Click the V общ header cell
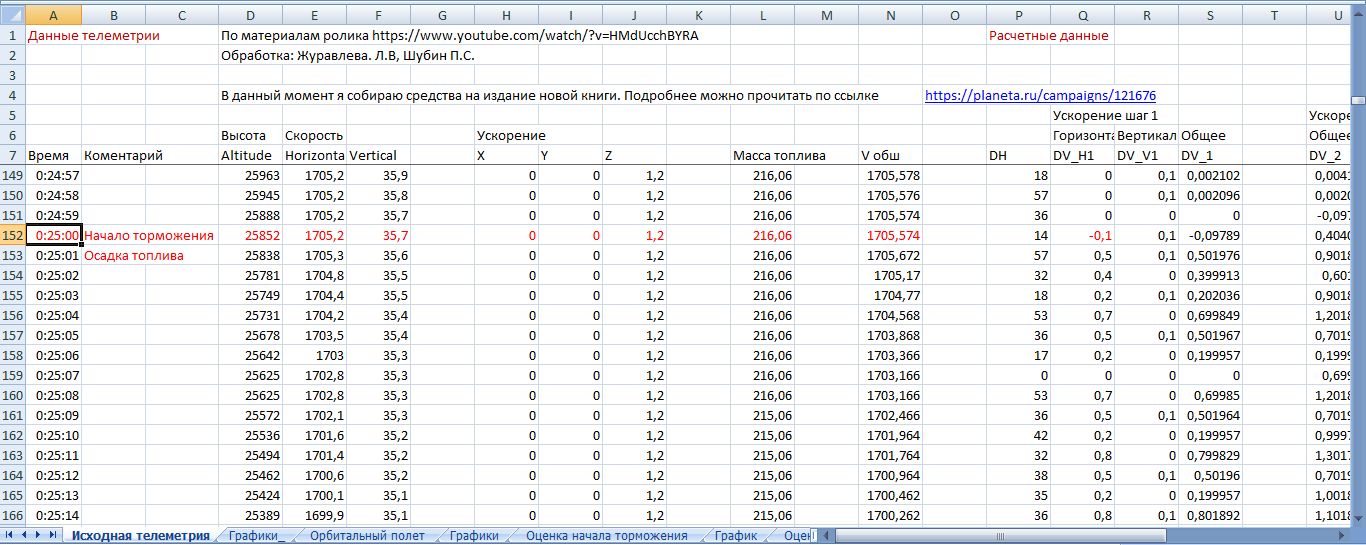This screenshot has height=545, width=1366. pos(890,155)
